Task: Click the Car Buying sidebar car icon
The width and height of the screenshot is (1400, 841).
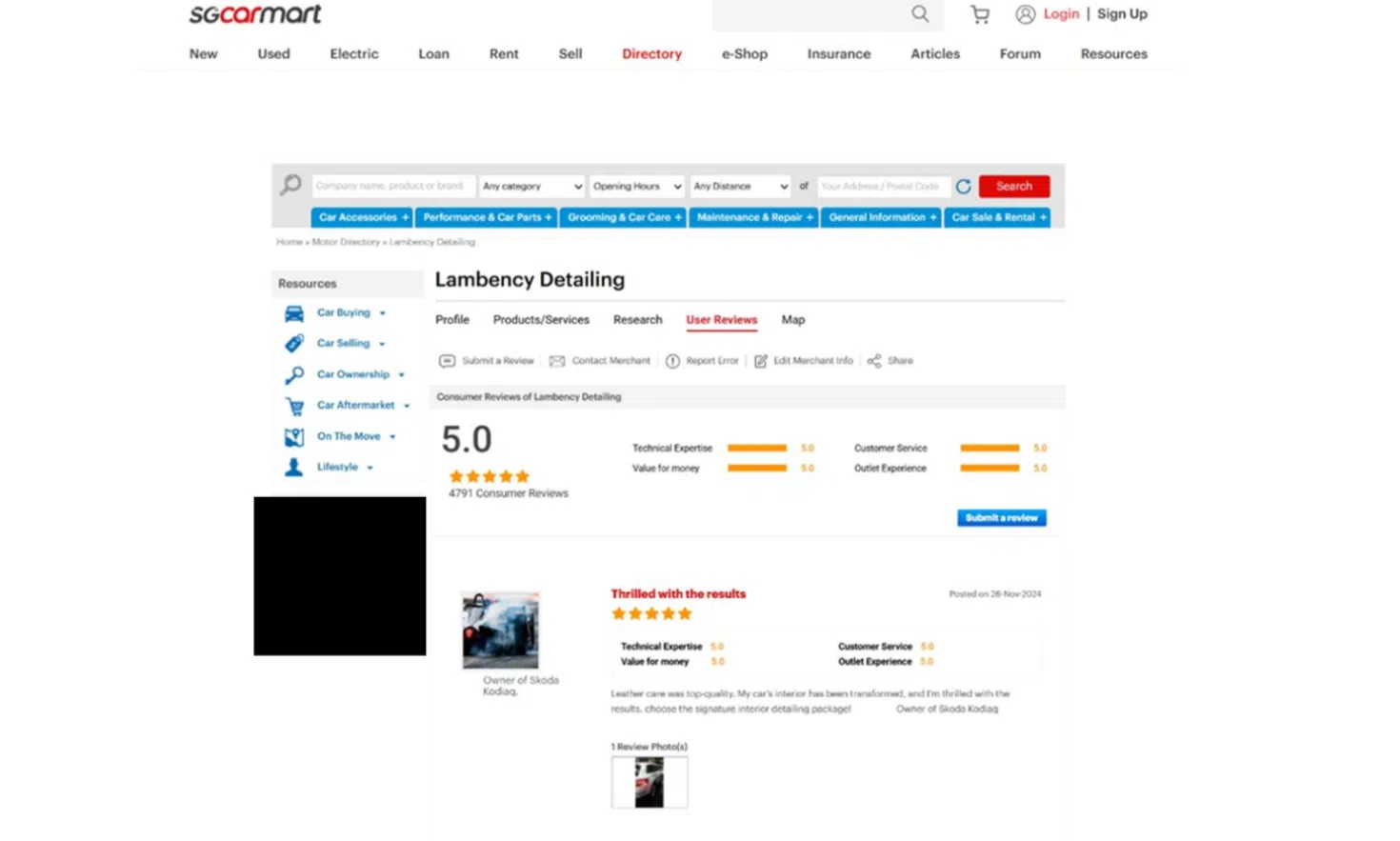Action: 294,313
